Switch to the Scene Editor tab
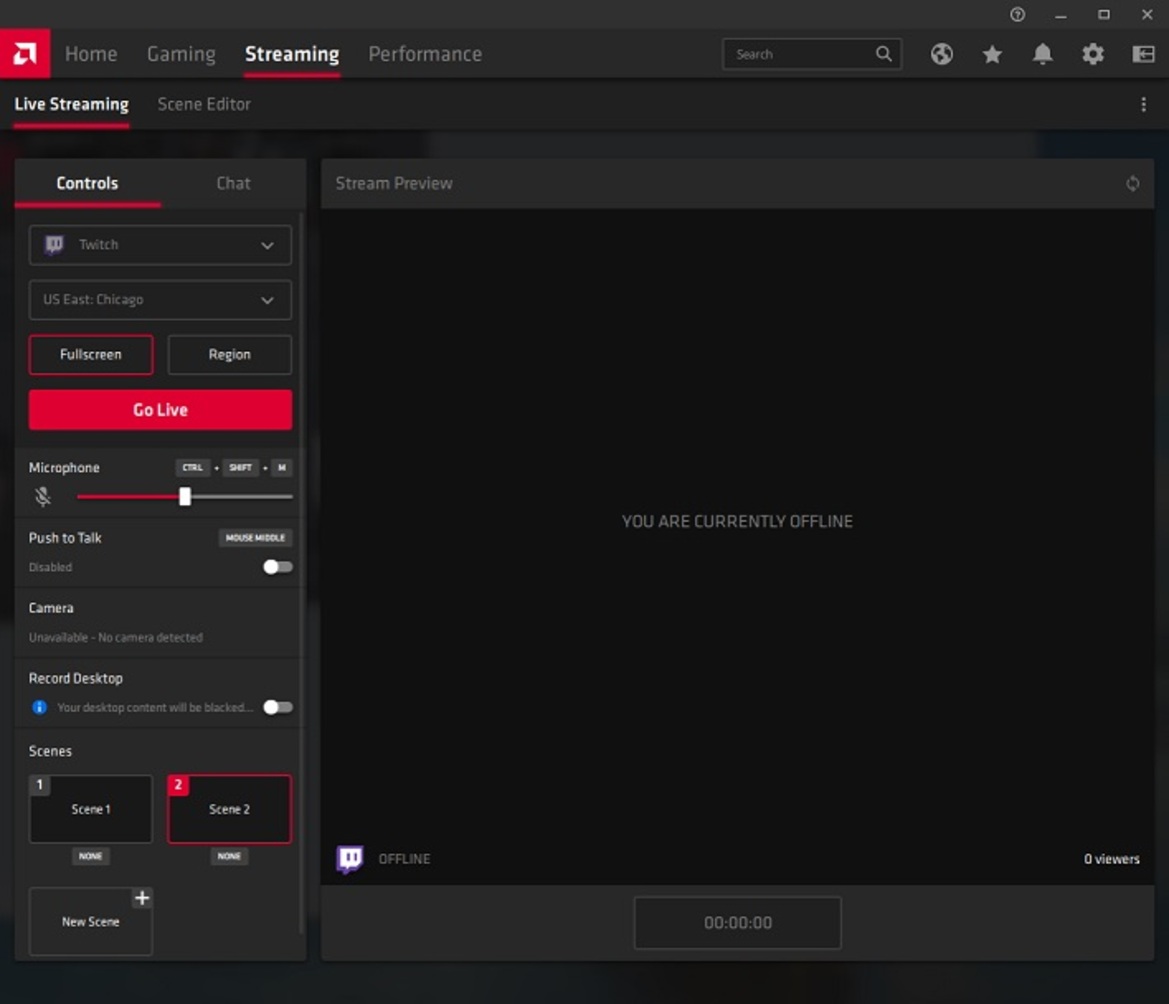The image size is (1169, 1004). [204, 103]
